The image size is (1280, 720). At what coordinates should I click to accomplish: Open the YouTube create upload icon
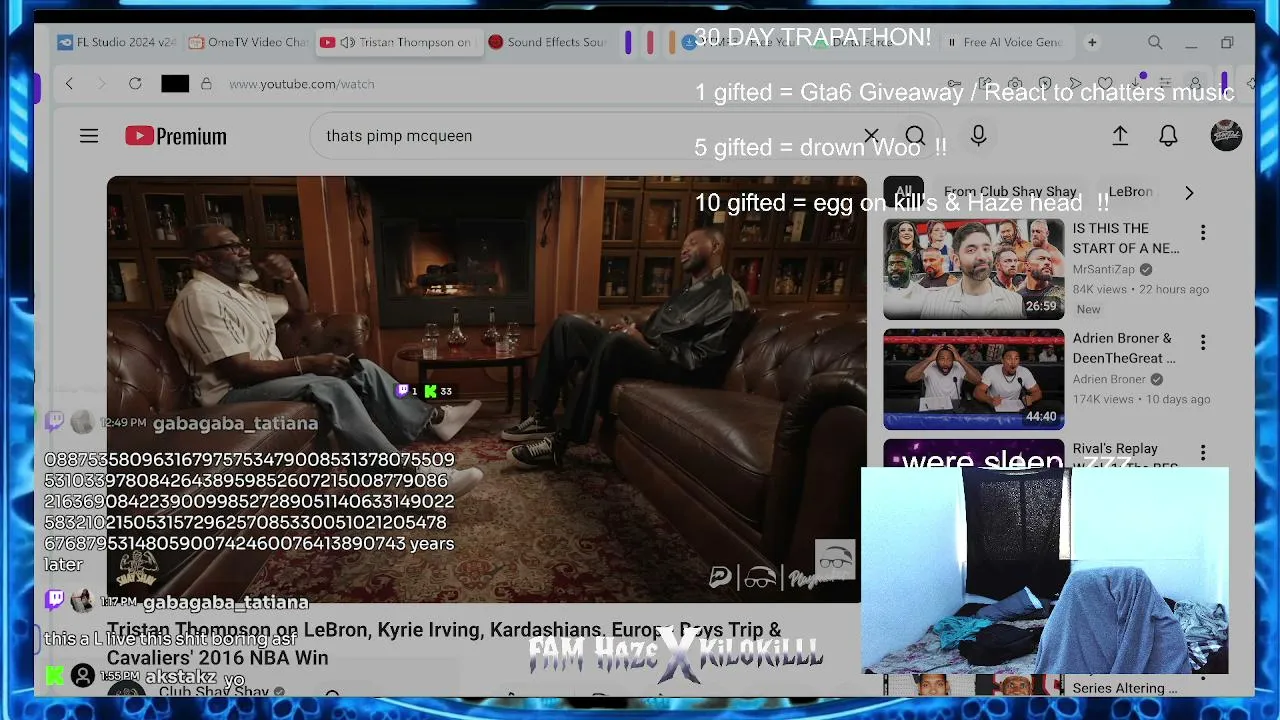coord(1120,136)
